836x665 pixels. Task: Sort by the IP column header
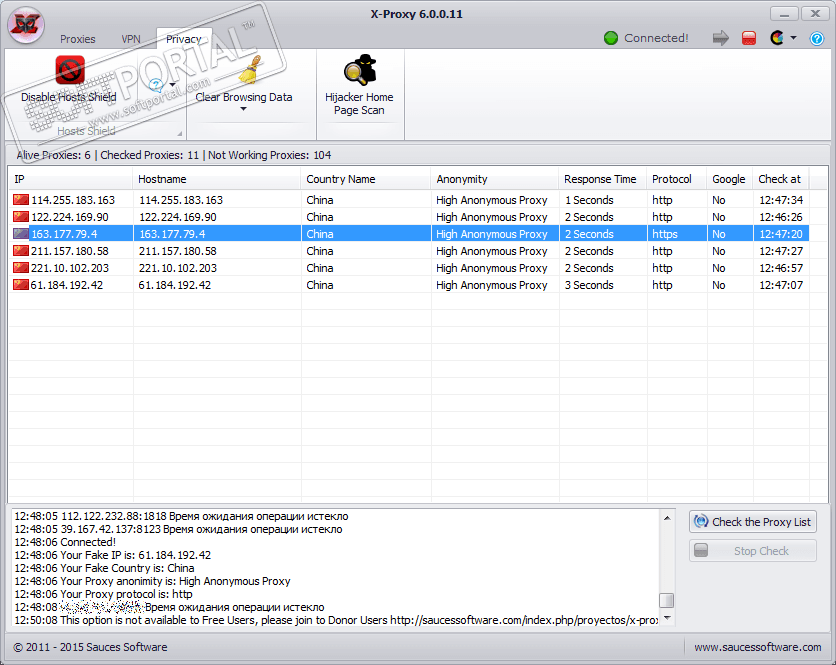[70, 179]
